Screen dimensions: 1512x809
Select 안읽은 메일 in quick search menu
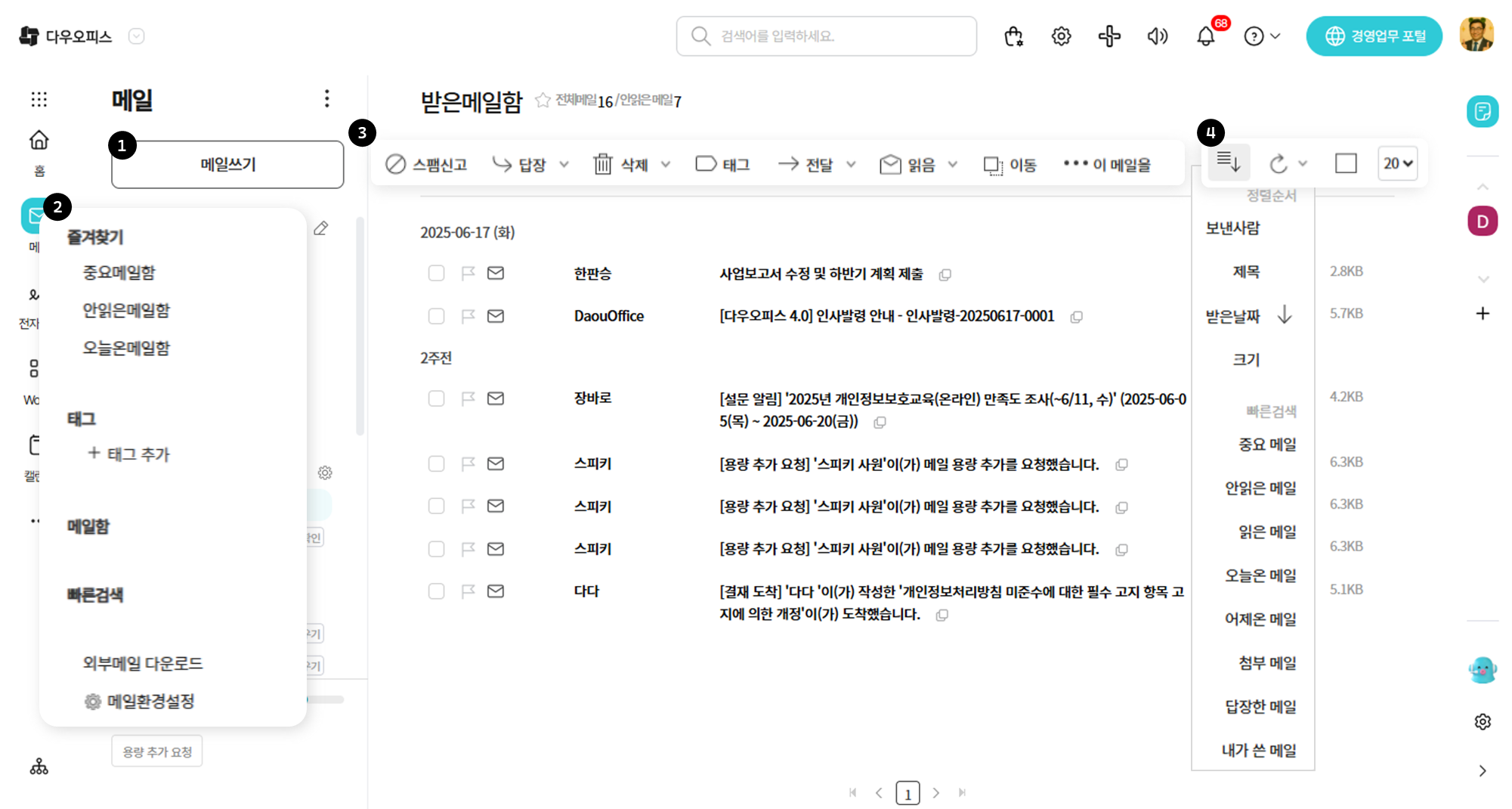coord(1260,488)
